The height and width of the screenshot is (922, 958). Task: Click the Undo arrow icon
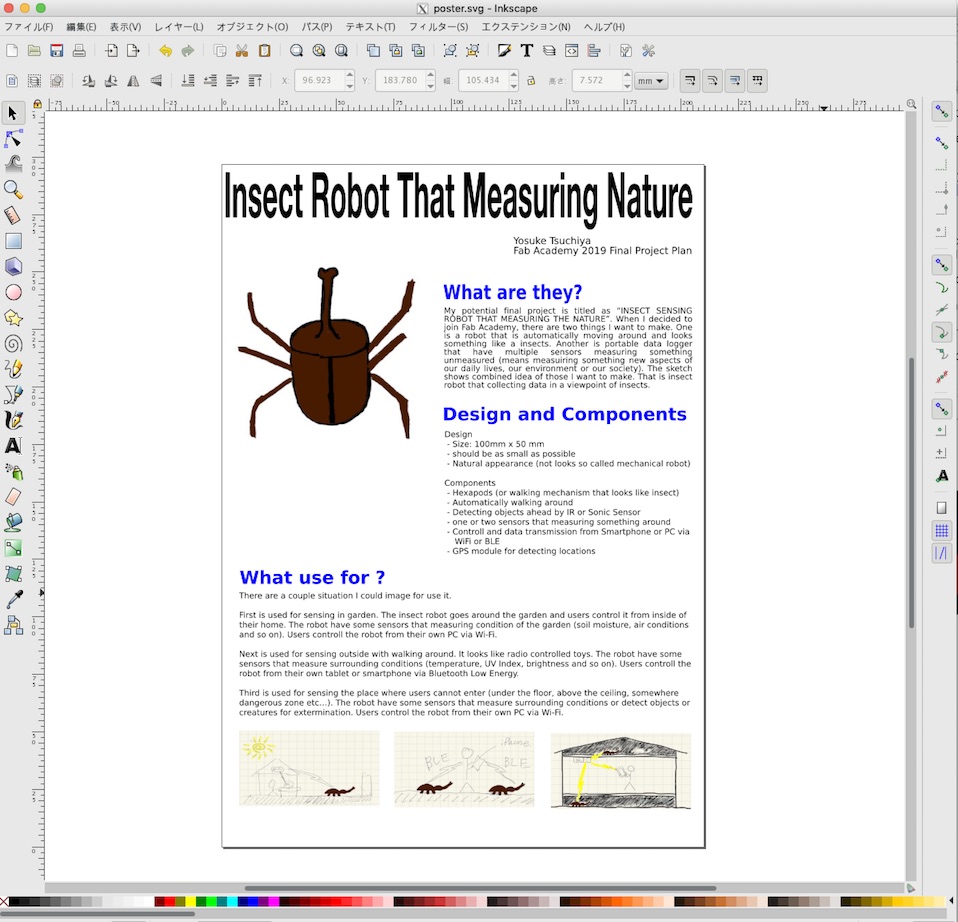click(165, 51)
